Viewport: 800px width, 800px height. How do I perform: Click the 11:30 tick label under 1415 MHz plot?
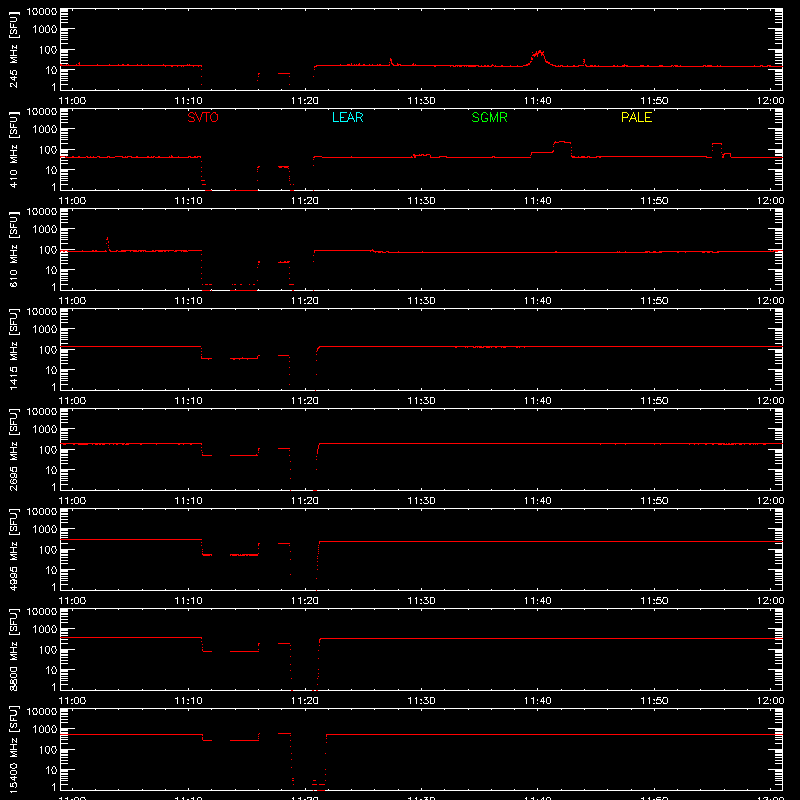421,401
